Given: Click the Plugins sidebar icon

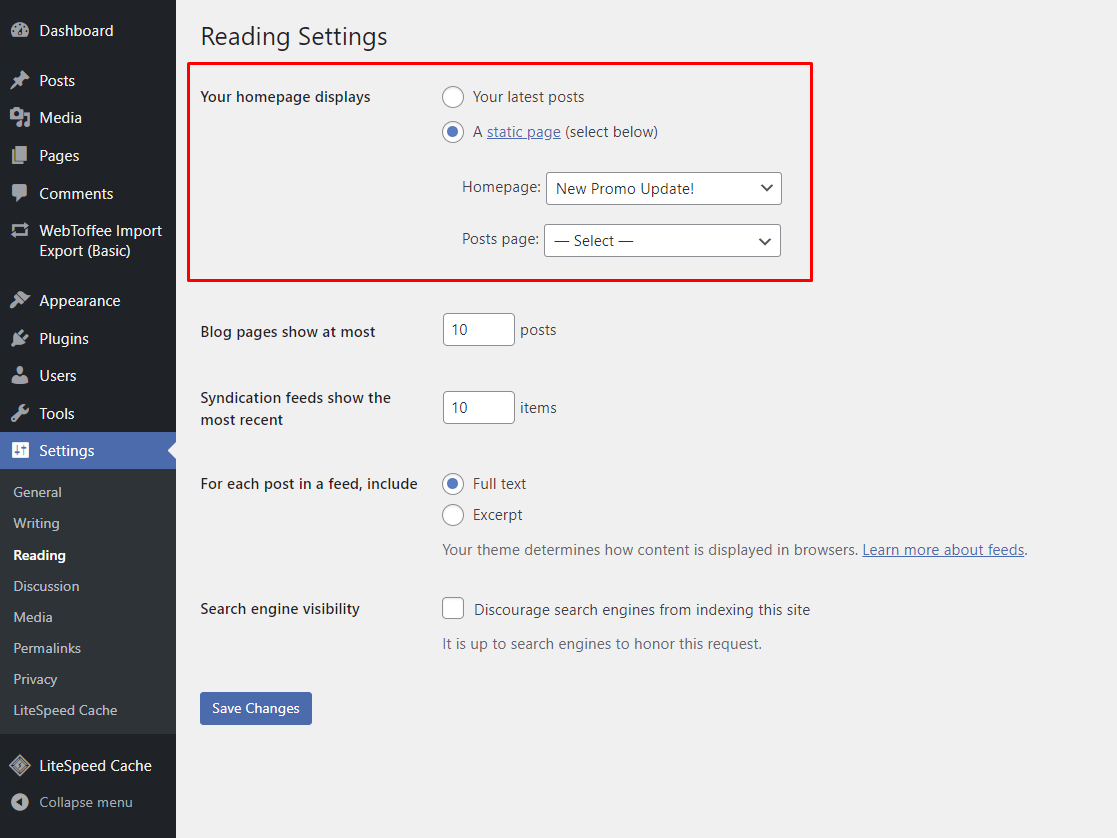Looking at the screenshot, I should [22, 338].
